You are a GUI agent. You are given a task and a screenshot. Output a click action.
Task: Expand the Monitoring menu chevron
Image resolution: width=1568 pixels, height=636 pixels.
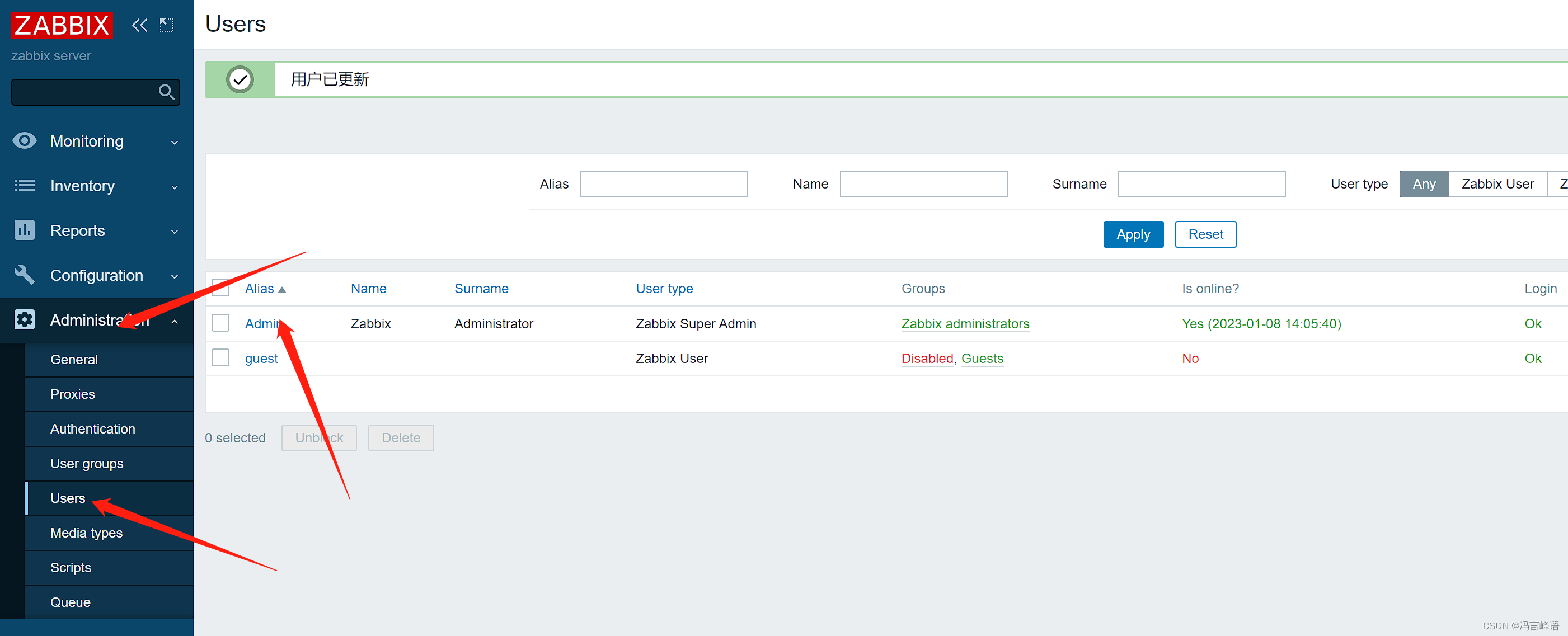point(175,142)
